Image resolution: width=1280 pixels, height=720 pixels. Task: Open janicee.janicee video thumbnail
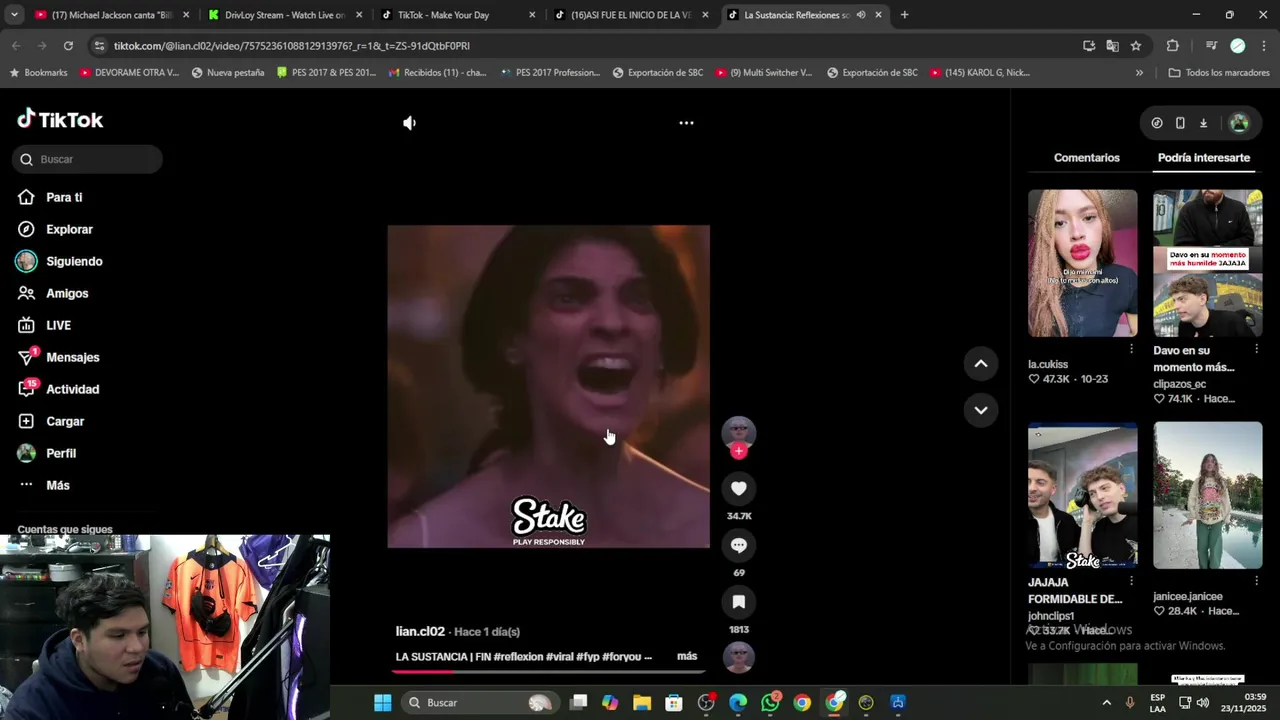coord(1207,495)
